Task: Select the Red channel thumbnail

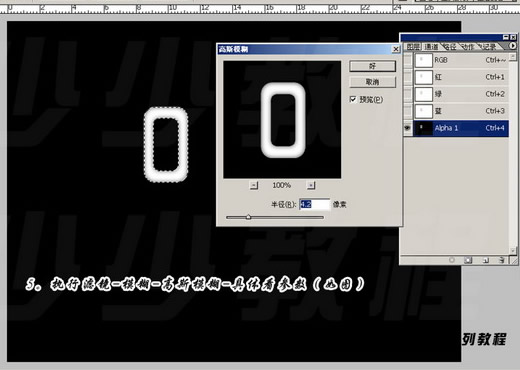Action: tap(423, 77)
